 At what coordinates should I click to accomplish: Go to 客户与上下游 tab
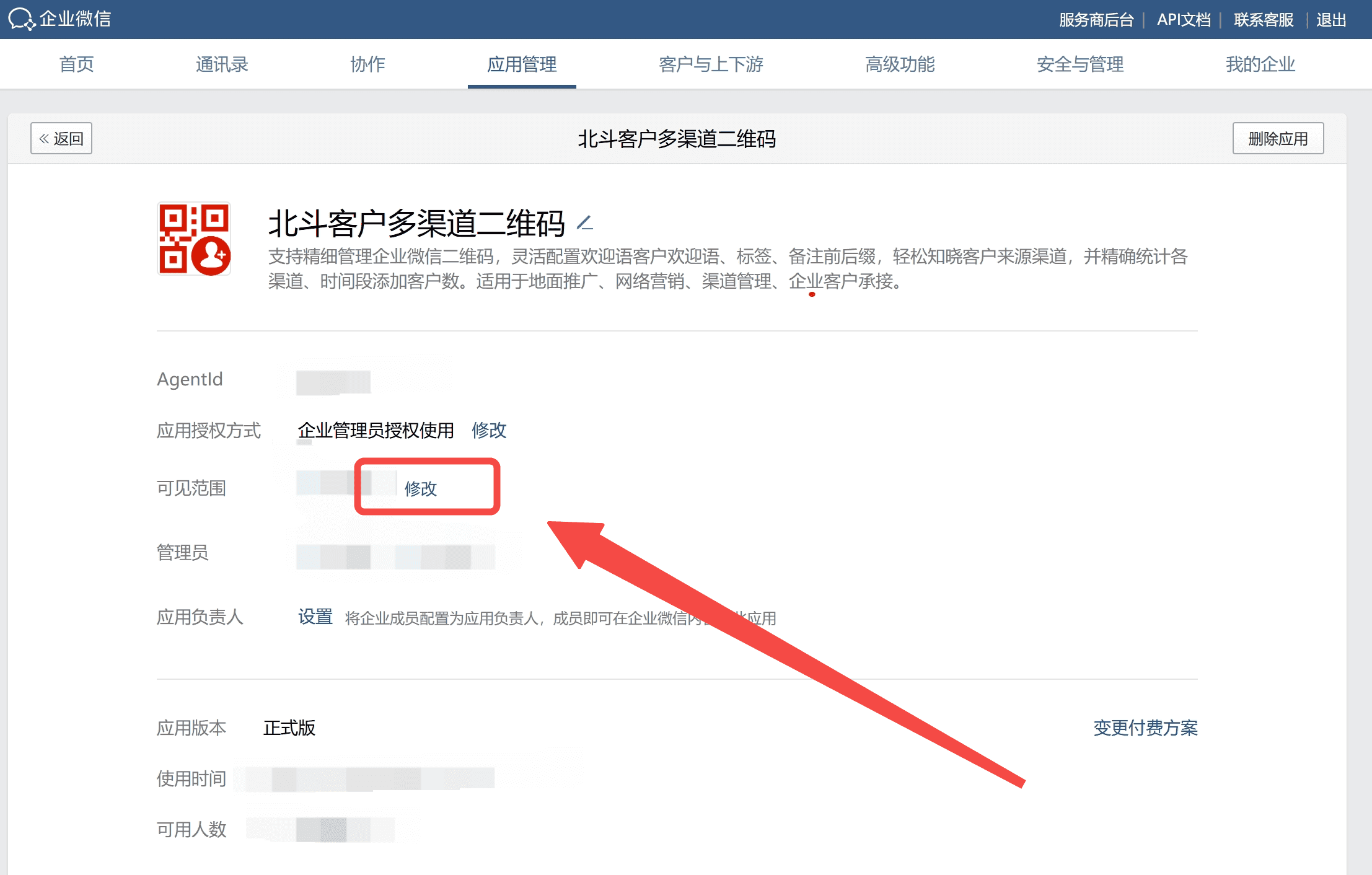coord(711,64)
